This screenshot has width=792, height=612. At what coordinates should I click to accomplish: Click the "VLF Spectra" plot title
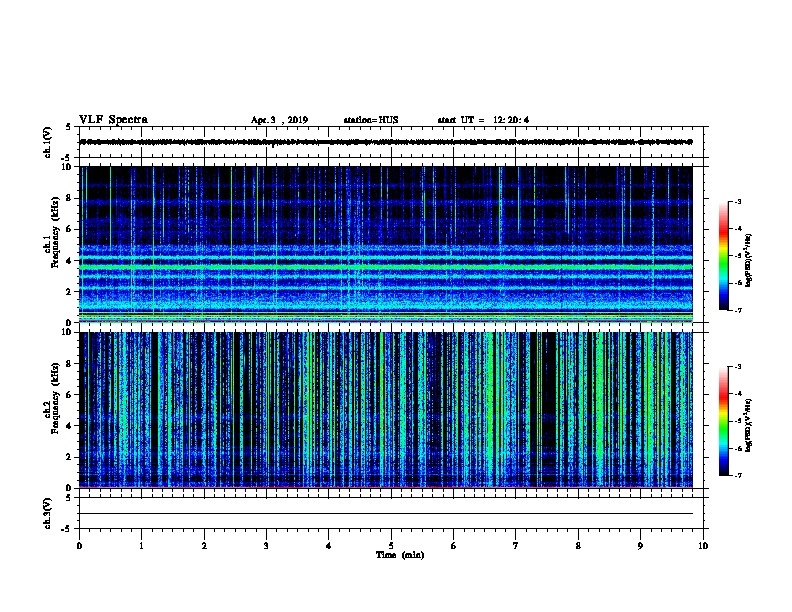point(113,120)
